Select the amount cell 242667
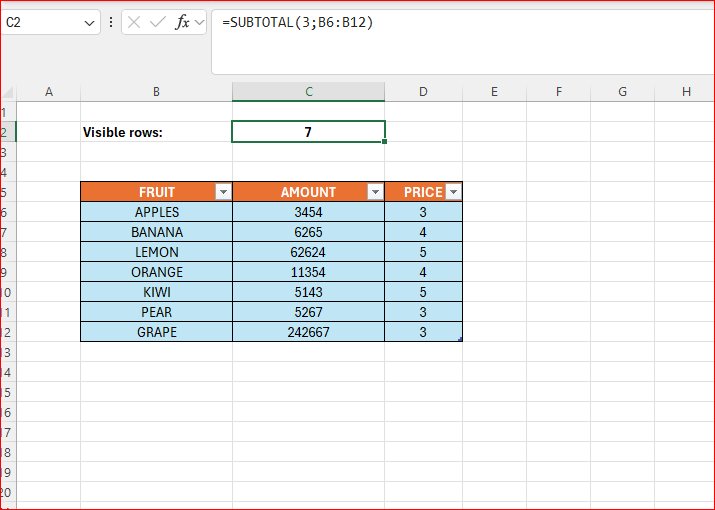The height and width of the screenshot is (510, 715). (308, 332)
